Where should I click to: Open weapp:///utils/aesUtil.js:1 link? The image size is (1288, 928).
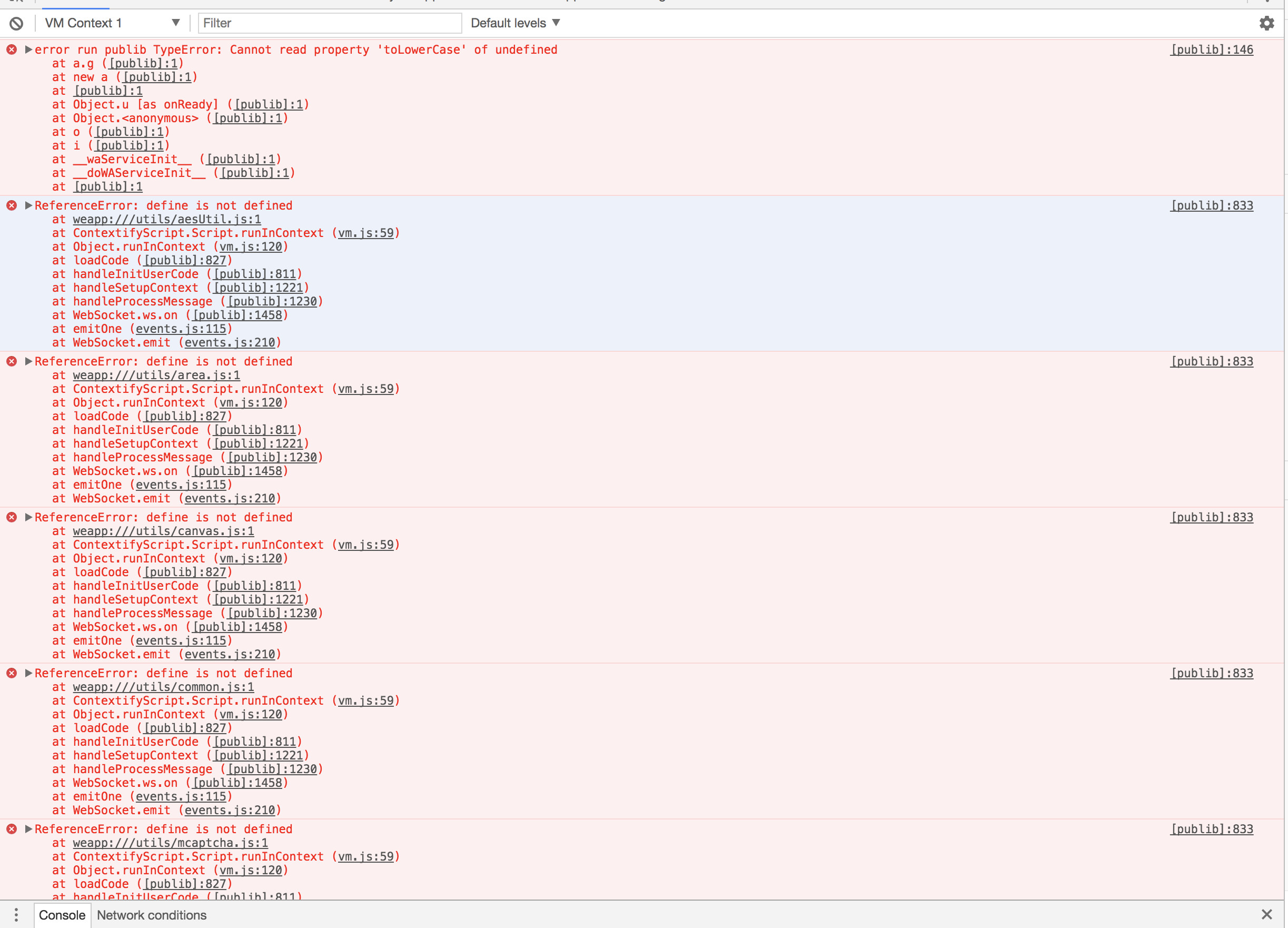pos(167,219)
